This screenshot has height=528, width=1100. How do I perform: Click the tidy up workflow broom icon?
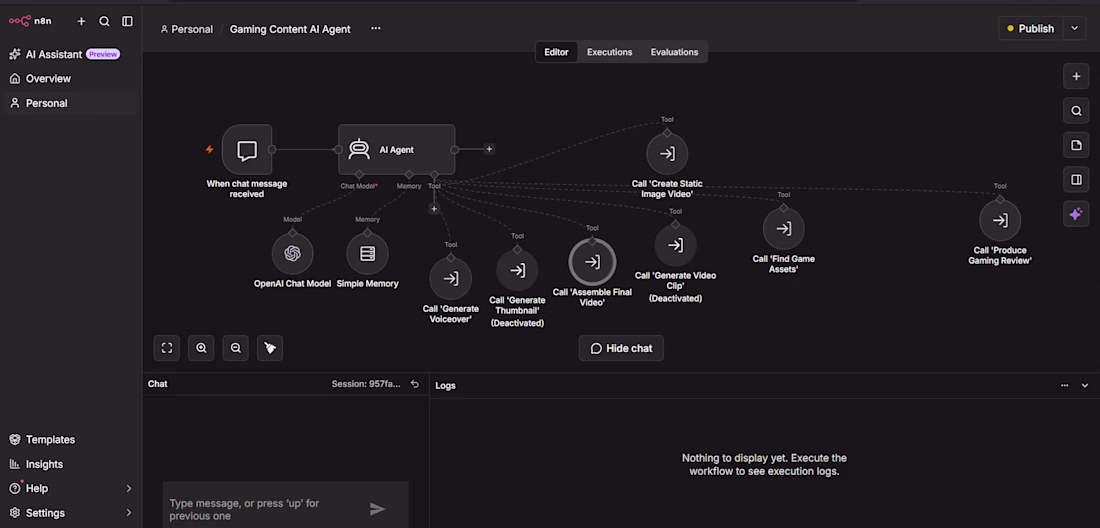click(270, 348)
